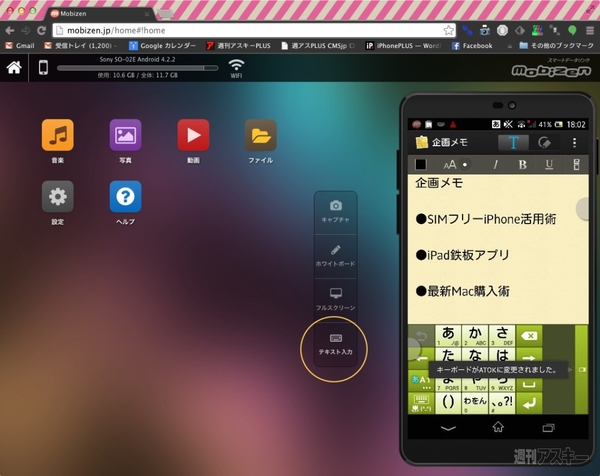
Task: Open the 週刊アスキーPLUS bookmark
Action: click(238, 46)
